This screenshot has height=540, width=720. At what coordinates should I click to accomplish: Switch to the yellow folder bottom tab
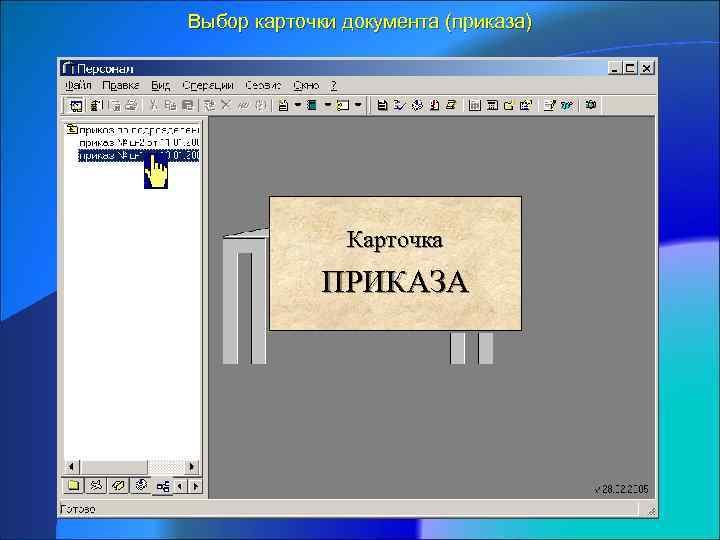pos(73,485)
